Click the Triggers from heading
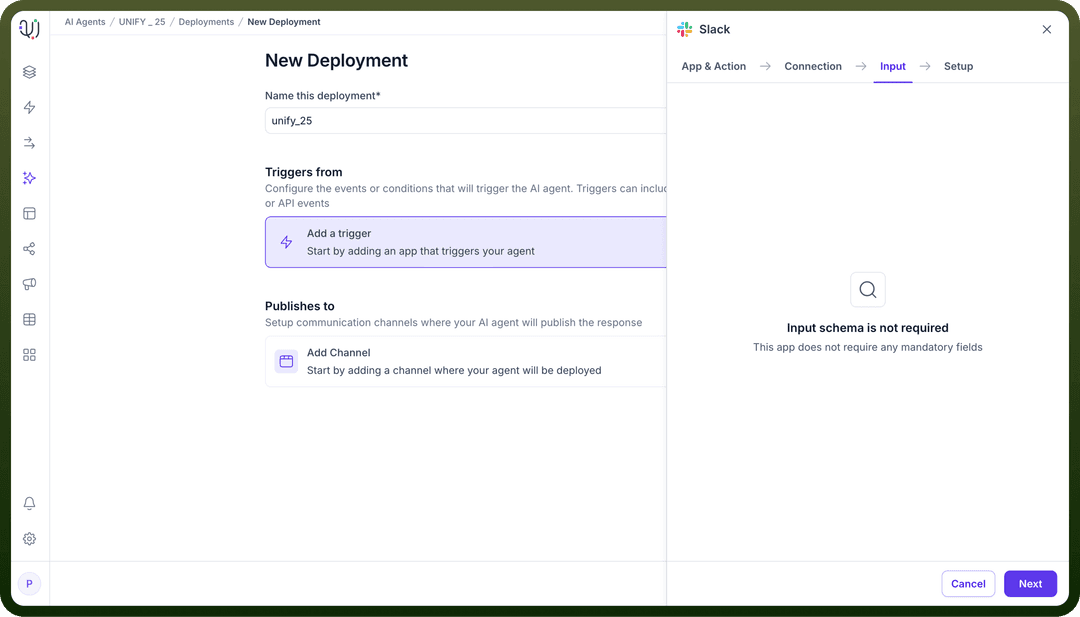The width and height of the screenshot is (1080, 617). click(x=304, y=172)
